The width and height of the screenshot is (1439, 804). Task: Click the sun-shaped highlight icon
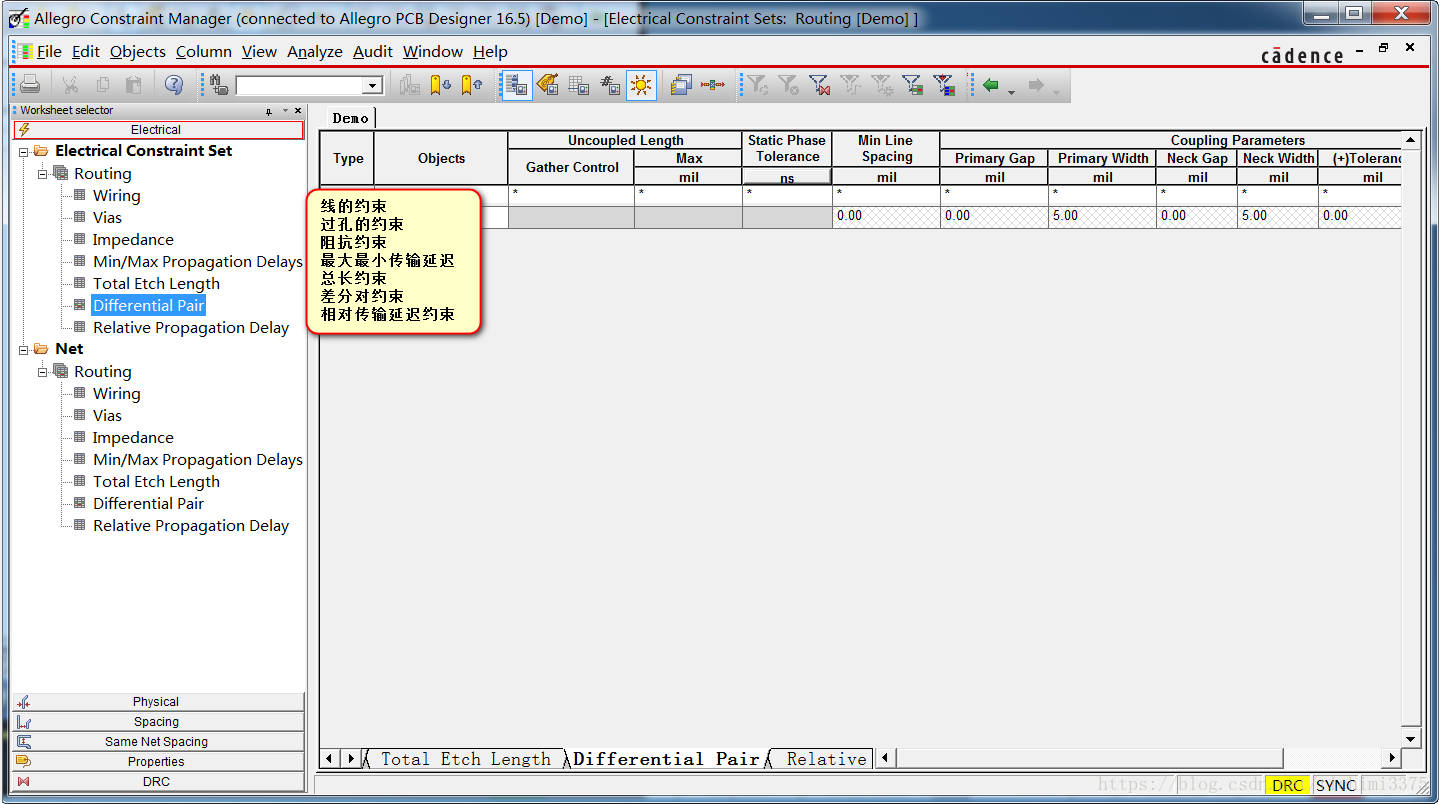click(641, 85)
